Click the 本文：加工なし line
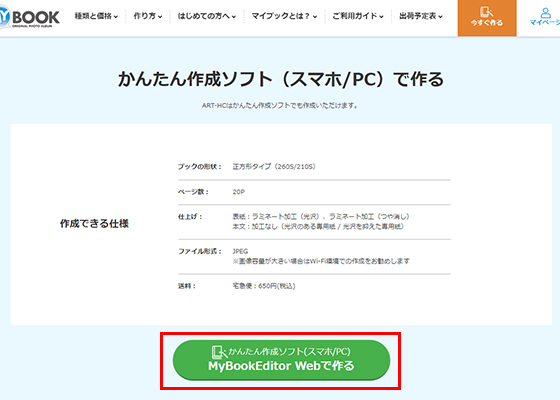Image resolution: width=560 pixels, height=400 pixels. (x=318, y=227)
